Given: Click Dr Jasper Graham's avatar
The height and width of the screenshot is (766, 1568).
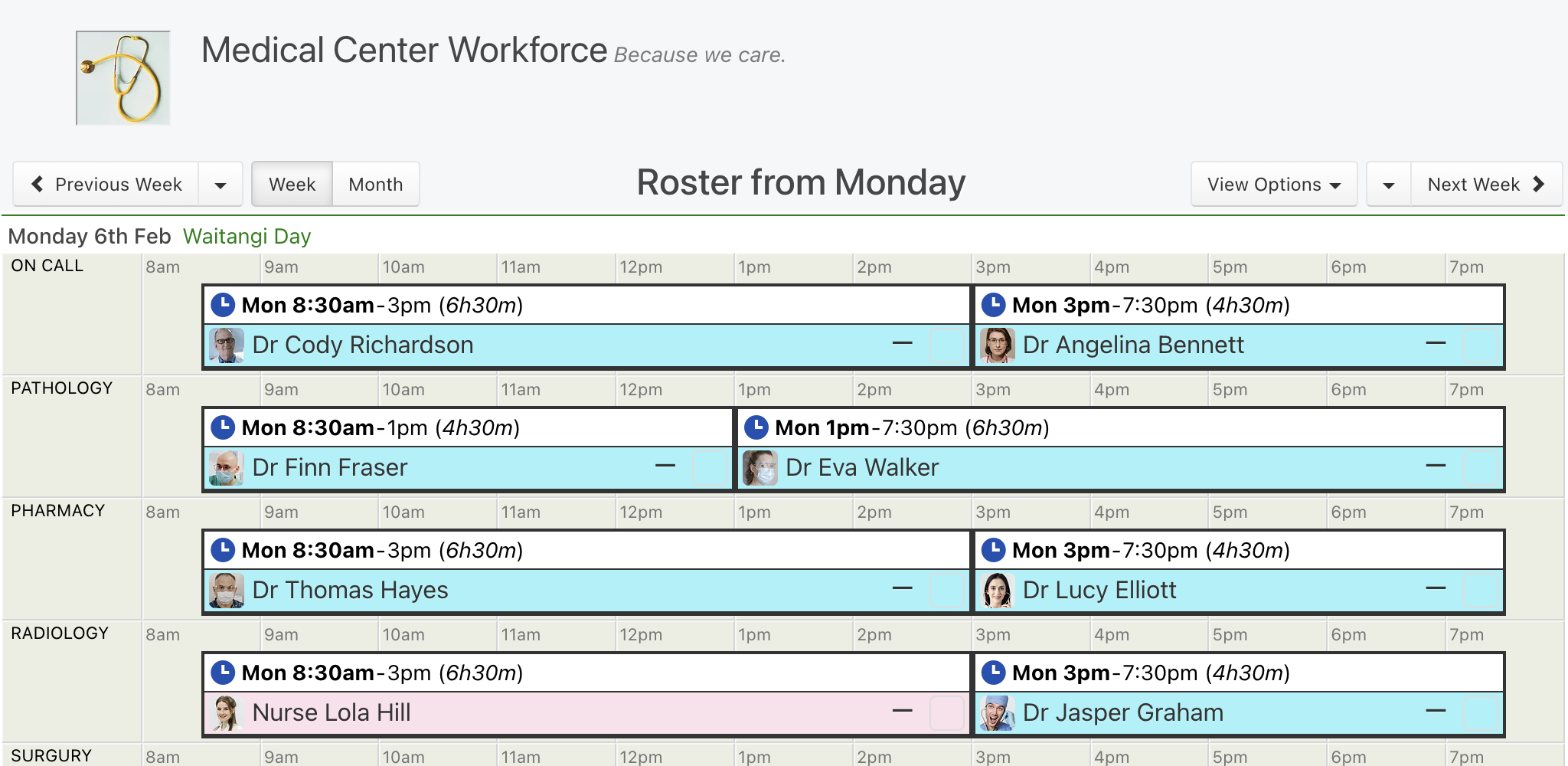Looking at the screenshot, I should pyautogui.click(x=997, y=713).
